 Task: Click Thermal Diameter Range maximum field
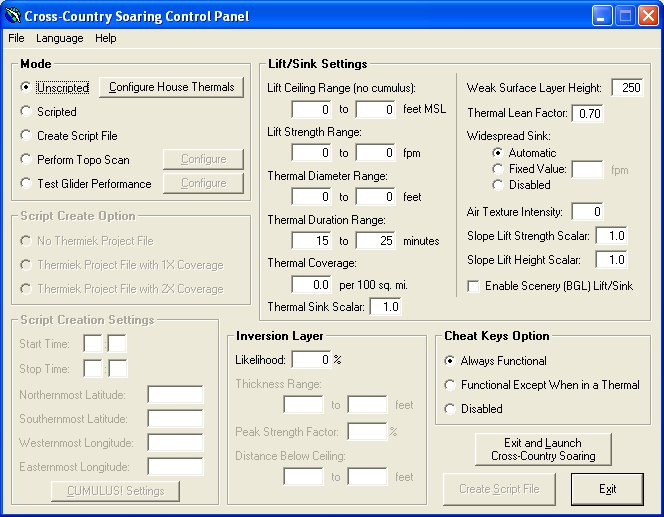click(376, 196)
